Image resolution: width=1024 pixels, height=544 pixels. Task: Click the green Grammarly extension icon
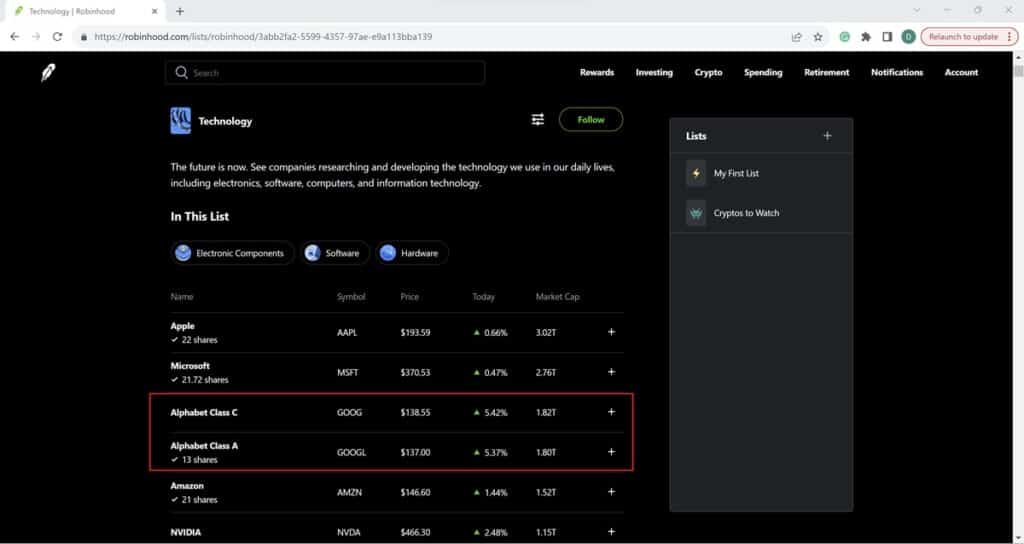point(844,37)
